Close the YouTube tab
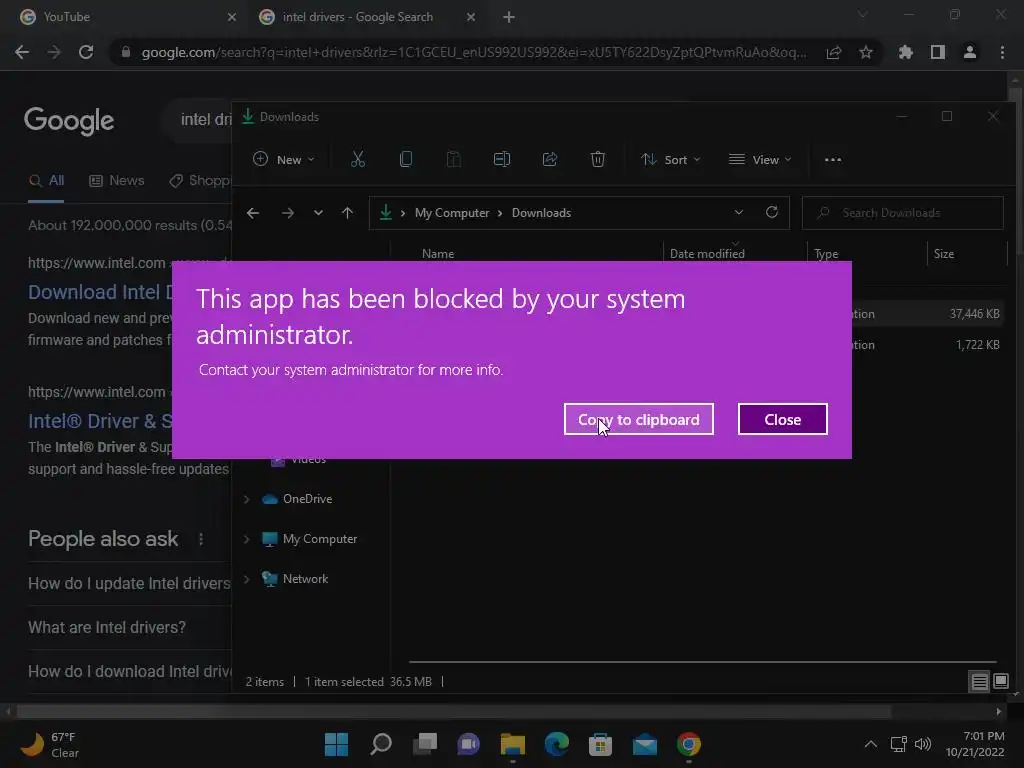 pyautogui.click(x=232, y=17)
